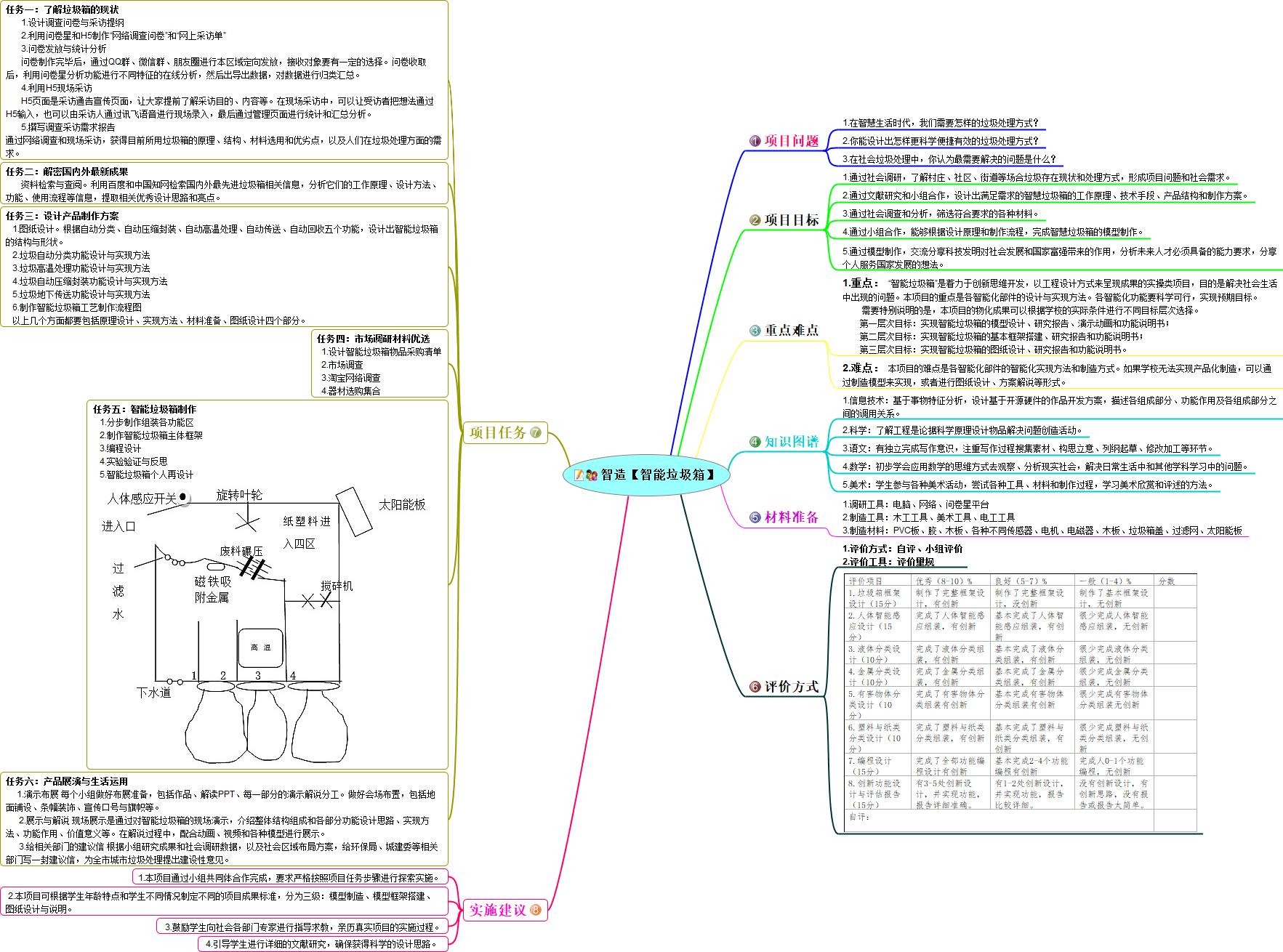The width and height of the screenshot is (1283, 952).
Task: Click the 任务二:解密国内外最新成果 heading
Action: click(67, 172)
